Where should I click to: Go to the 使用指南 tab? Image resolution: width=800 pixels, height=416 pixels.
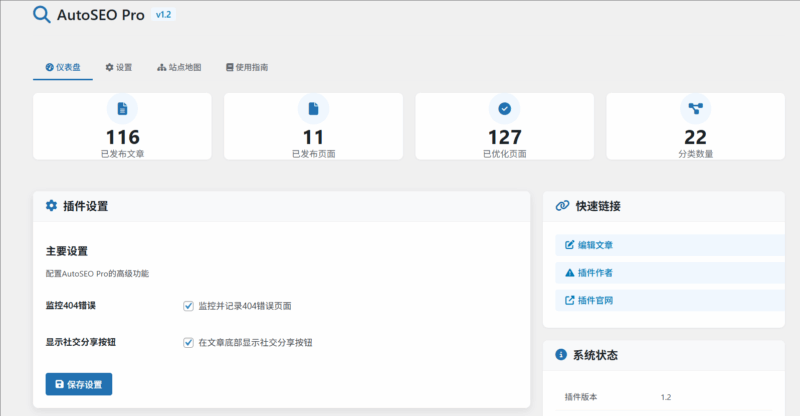246,67
